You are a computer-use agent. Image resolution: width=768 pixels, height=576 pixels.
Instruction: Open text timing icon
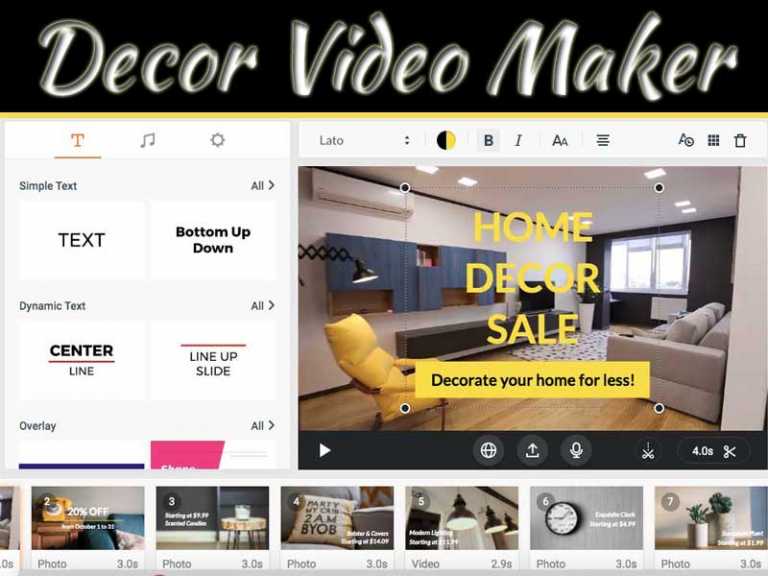pyautogui.click(x=686, y=141)
